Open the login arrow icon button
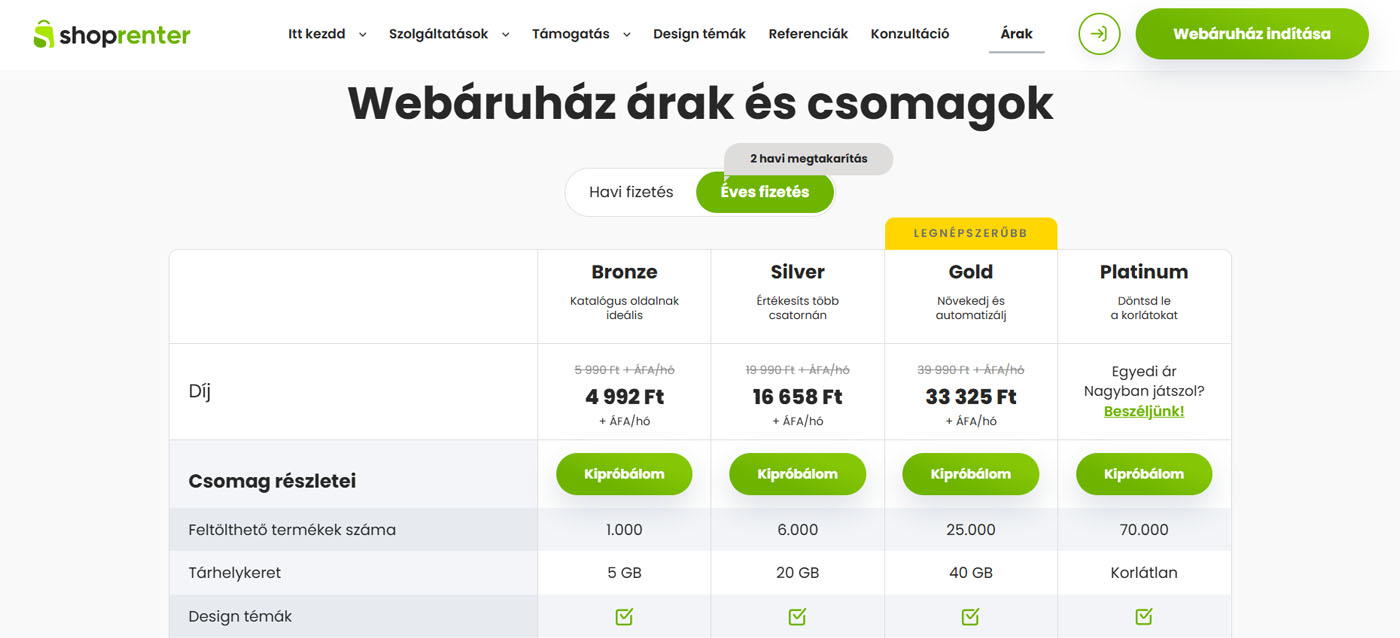The height and width of the screenshot is (638, 1400). pos(1099,34)
